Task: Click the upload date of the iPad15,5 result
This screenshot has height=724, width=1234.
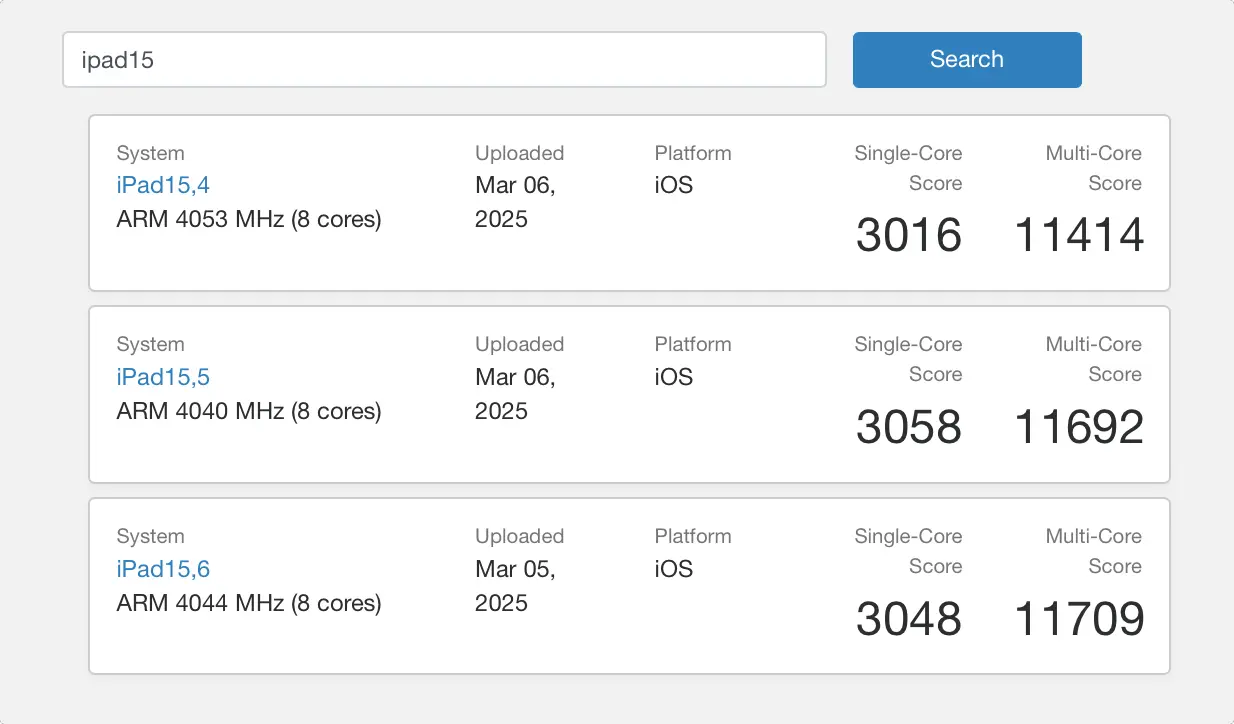Action: [515, 394]
